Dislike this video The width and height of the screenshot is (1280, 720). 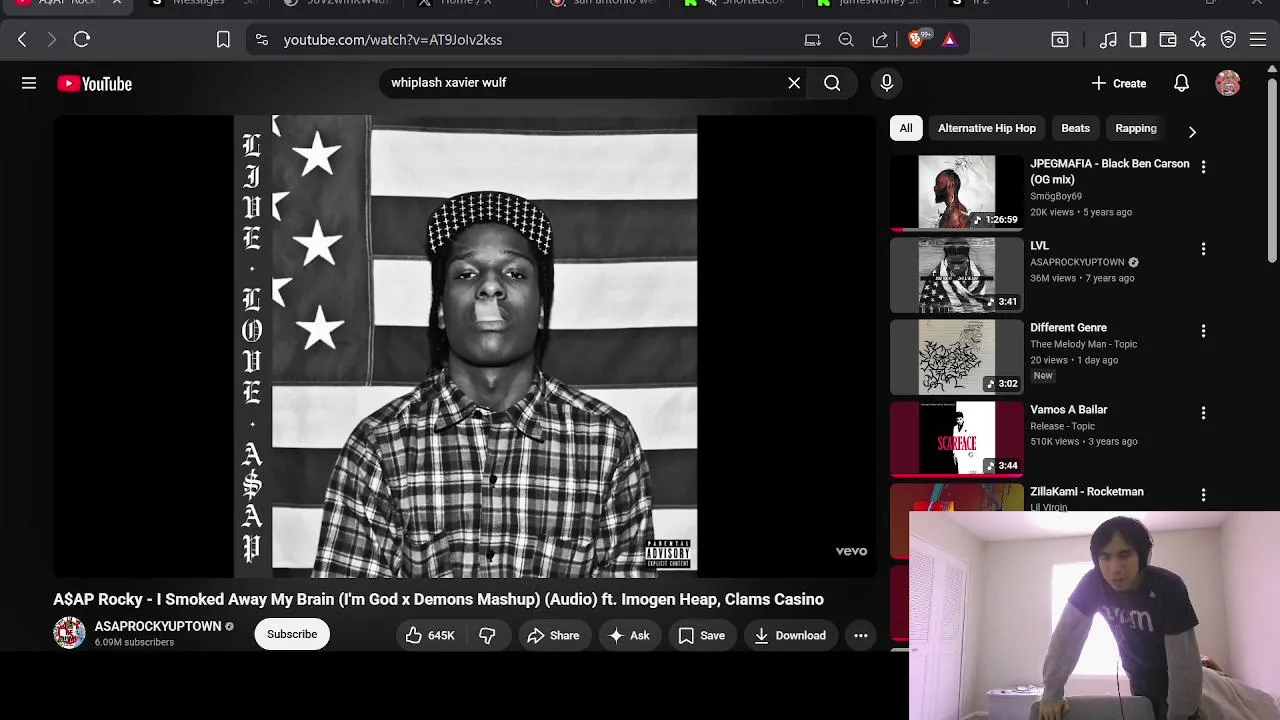[487, 635]
